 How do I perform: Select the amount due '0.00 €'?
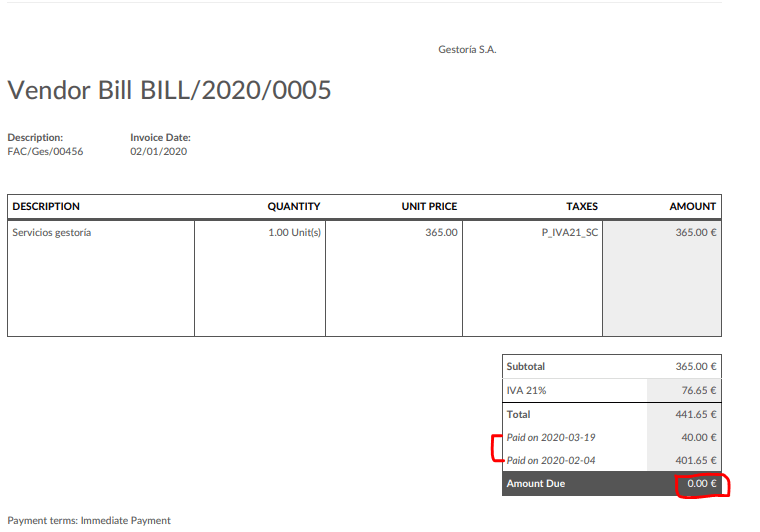click(701, 484)
